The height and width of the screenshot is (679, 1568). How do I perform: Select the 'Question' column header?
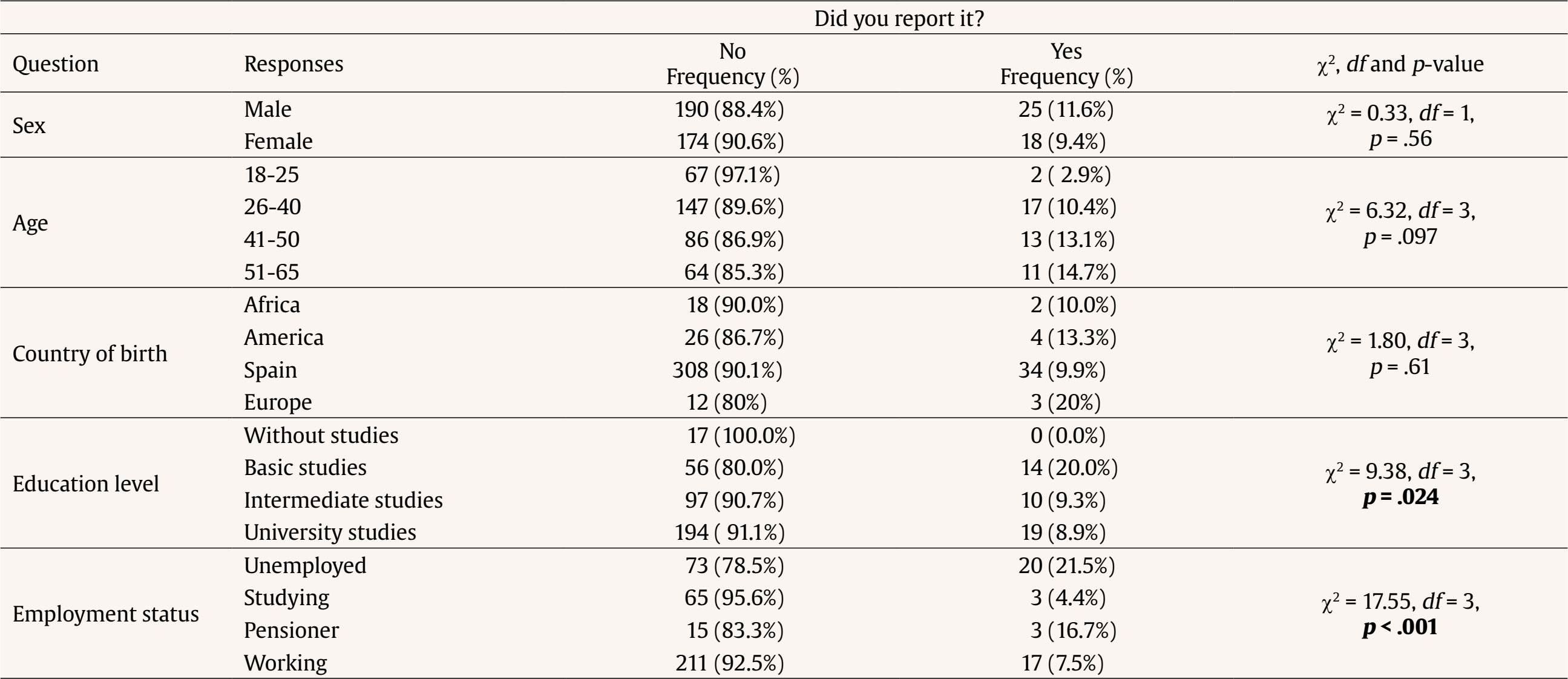(x=56, y=64)
